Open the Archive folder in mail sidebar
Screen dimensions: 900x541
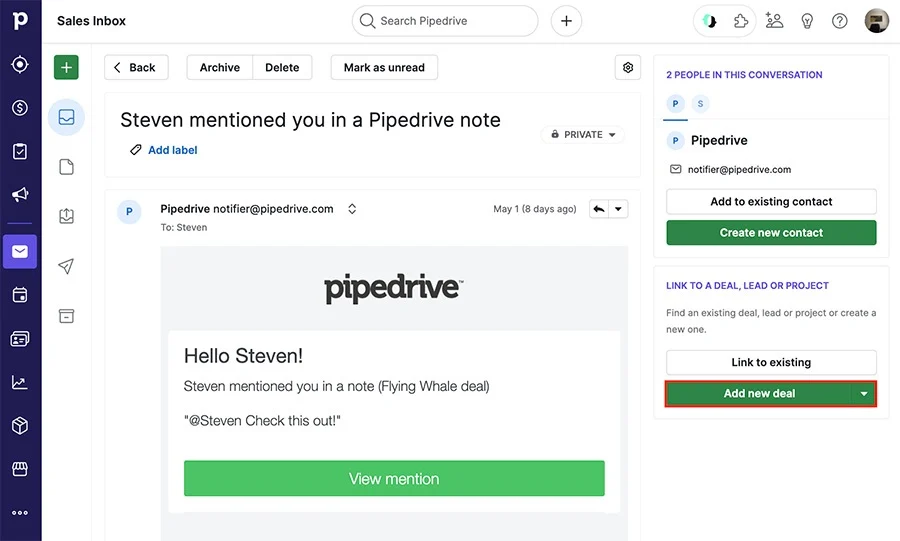tap(67, 316)
